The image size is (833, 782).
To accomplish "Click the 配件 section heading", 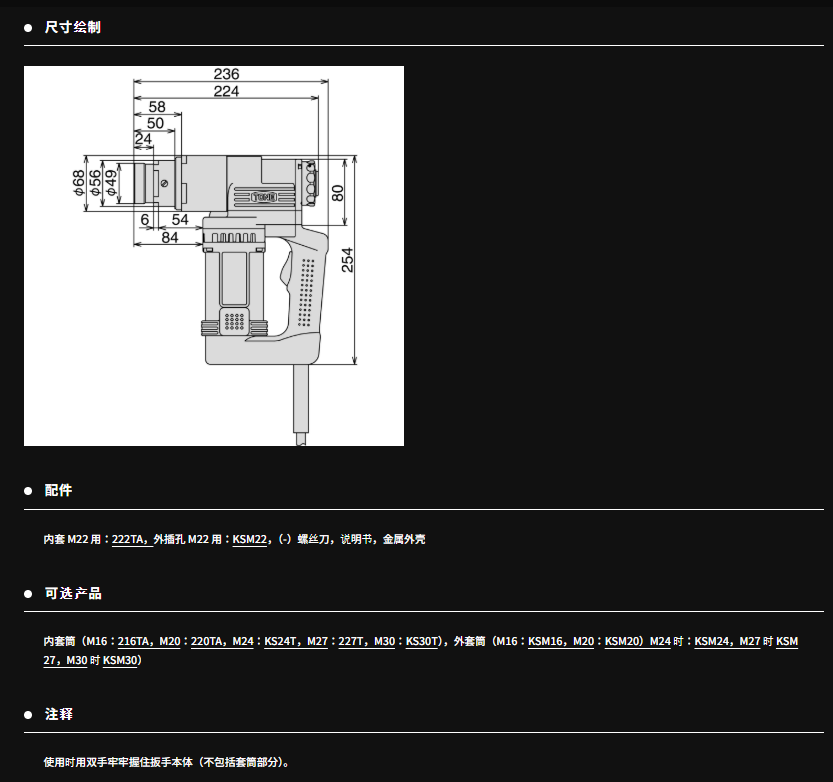I will pos(59,491).
